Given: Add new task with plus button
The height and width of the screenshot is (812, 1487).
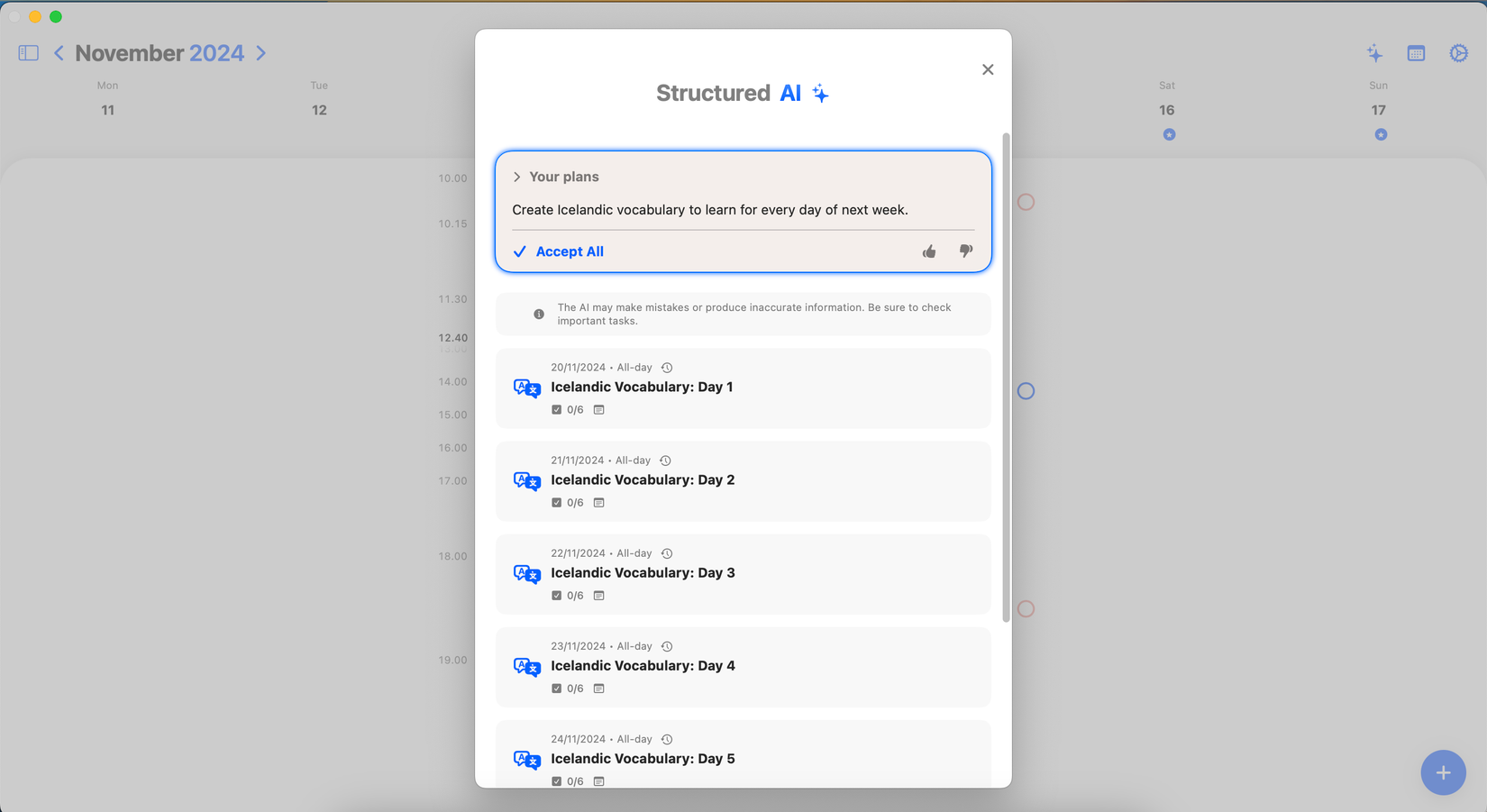Looking at the screenshot, I should click(x=1443, y=772).
